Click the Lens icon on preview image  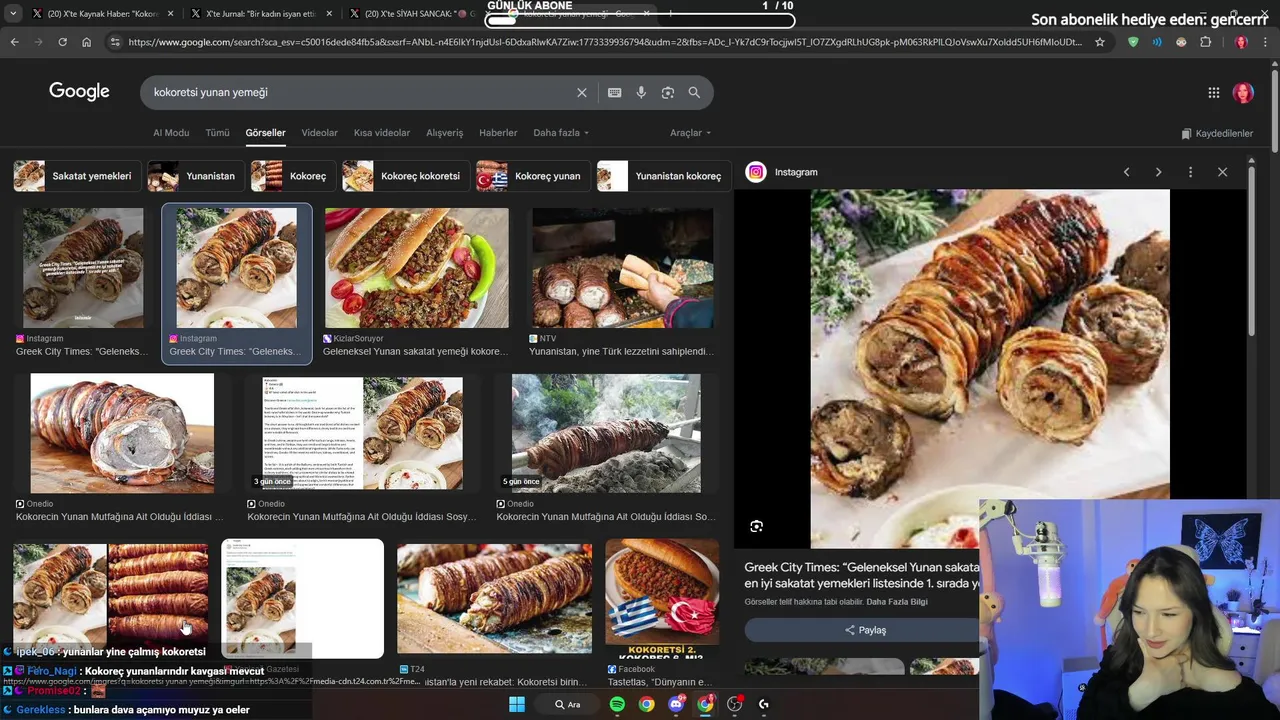[x=757, y=526]
